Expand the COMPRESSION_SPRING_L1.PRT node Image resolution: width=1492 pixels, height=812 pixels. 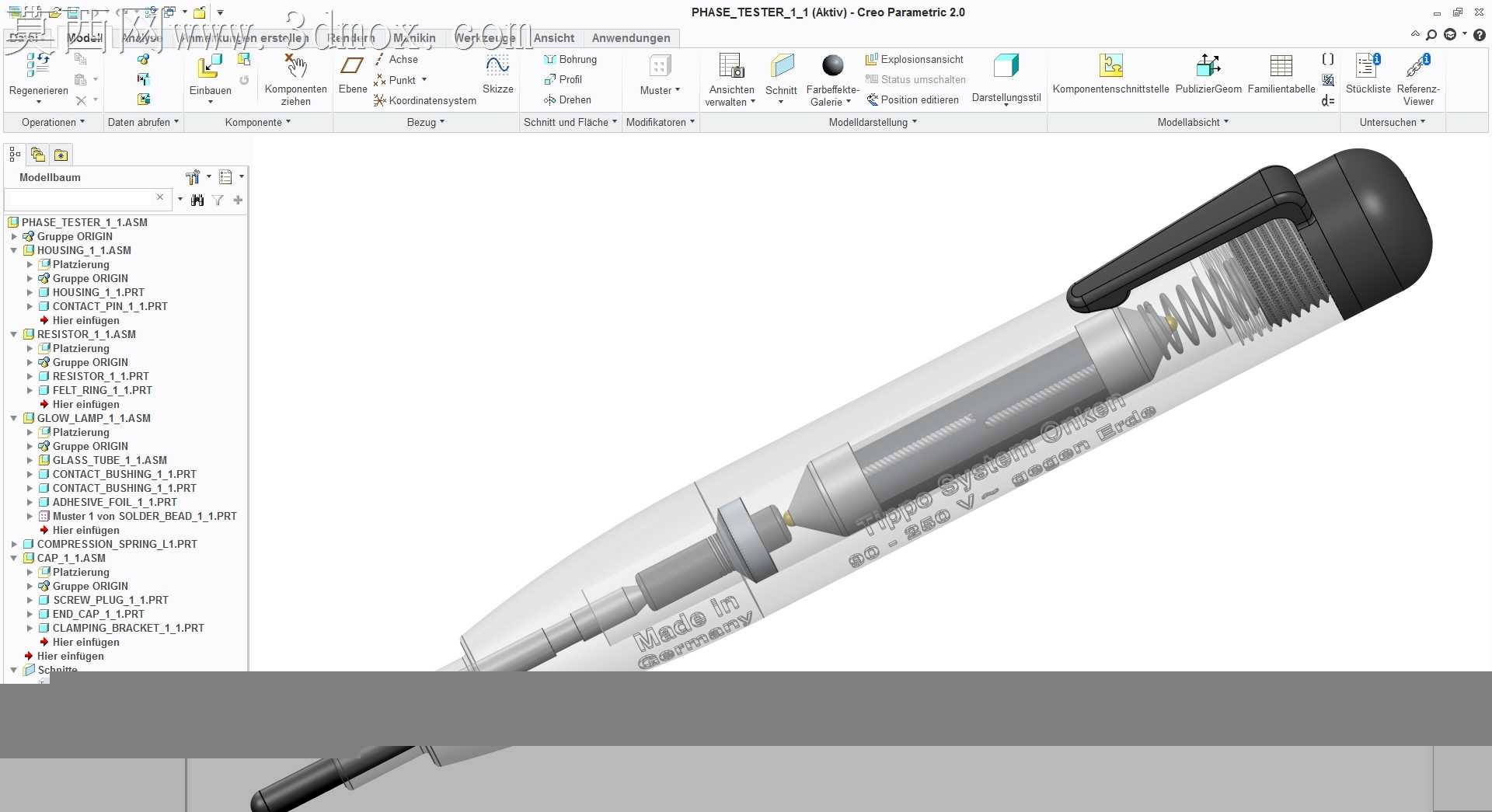coord(14,544)
